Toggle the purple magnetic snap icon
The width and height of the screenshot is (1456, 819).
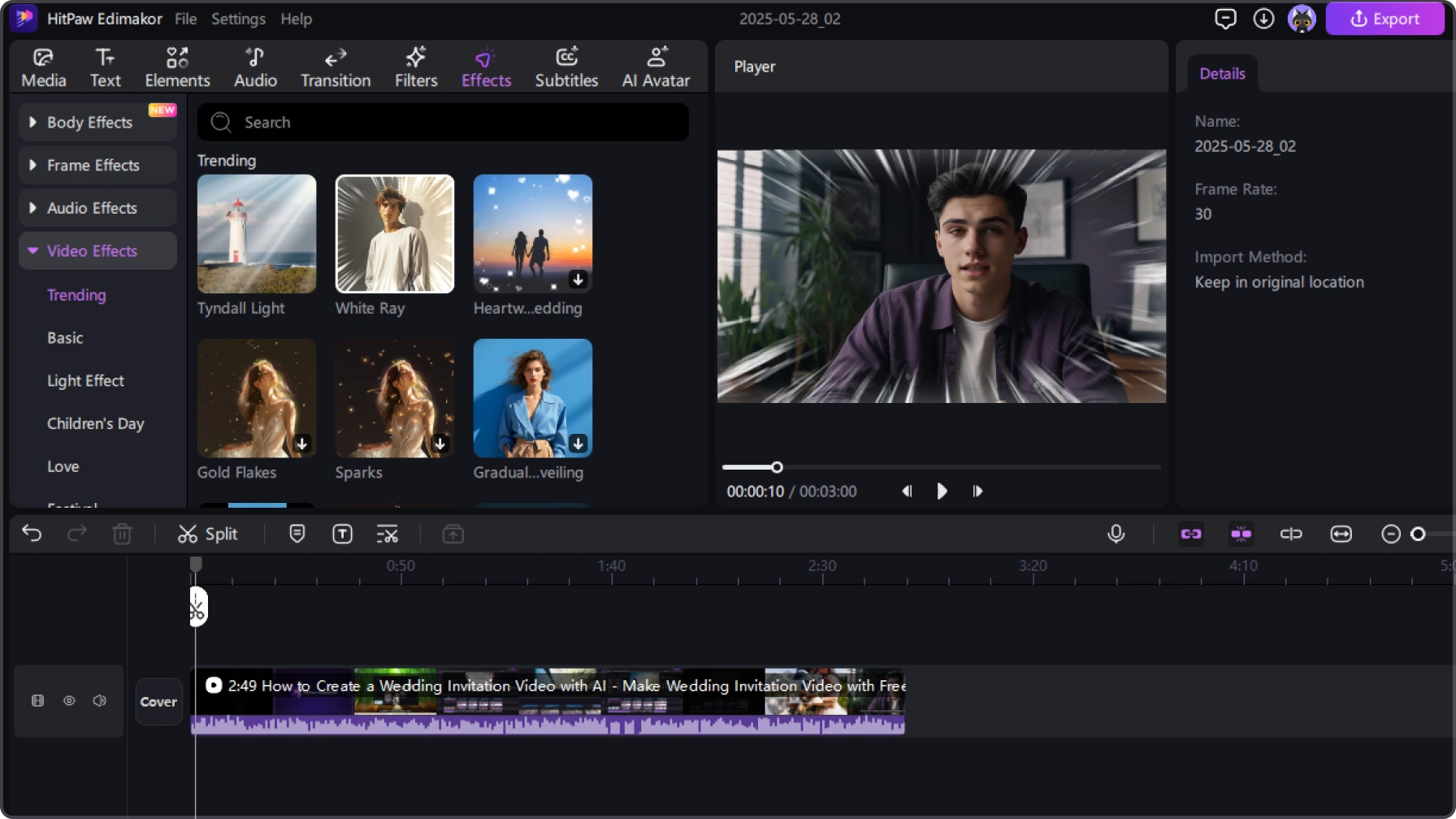tap(1241, 534)
